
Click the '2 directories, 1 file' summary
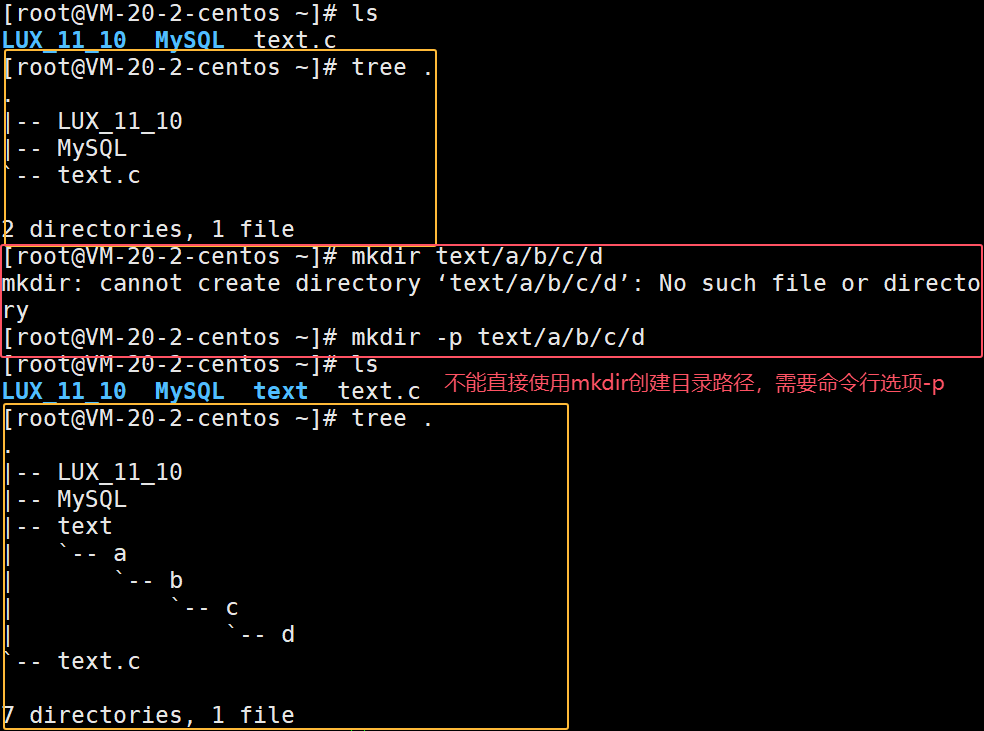tap(148, 229)
